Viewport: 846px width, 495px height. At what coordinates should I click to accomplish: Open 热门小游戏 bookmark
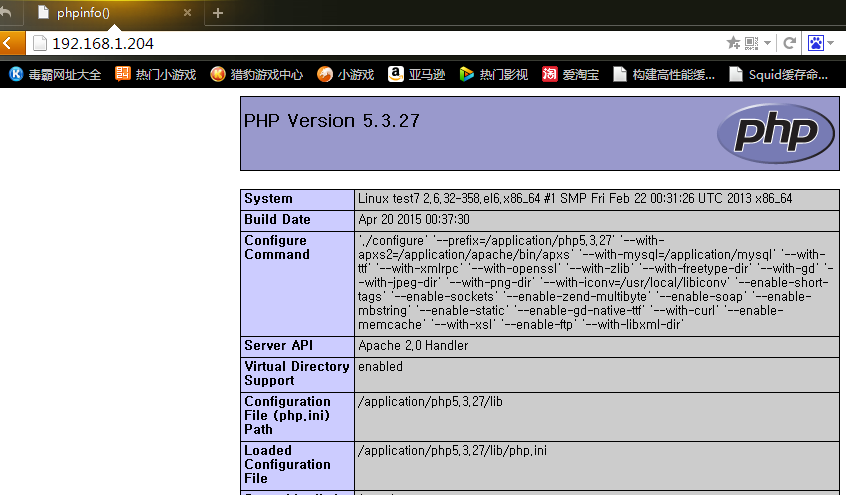[156, 74]
